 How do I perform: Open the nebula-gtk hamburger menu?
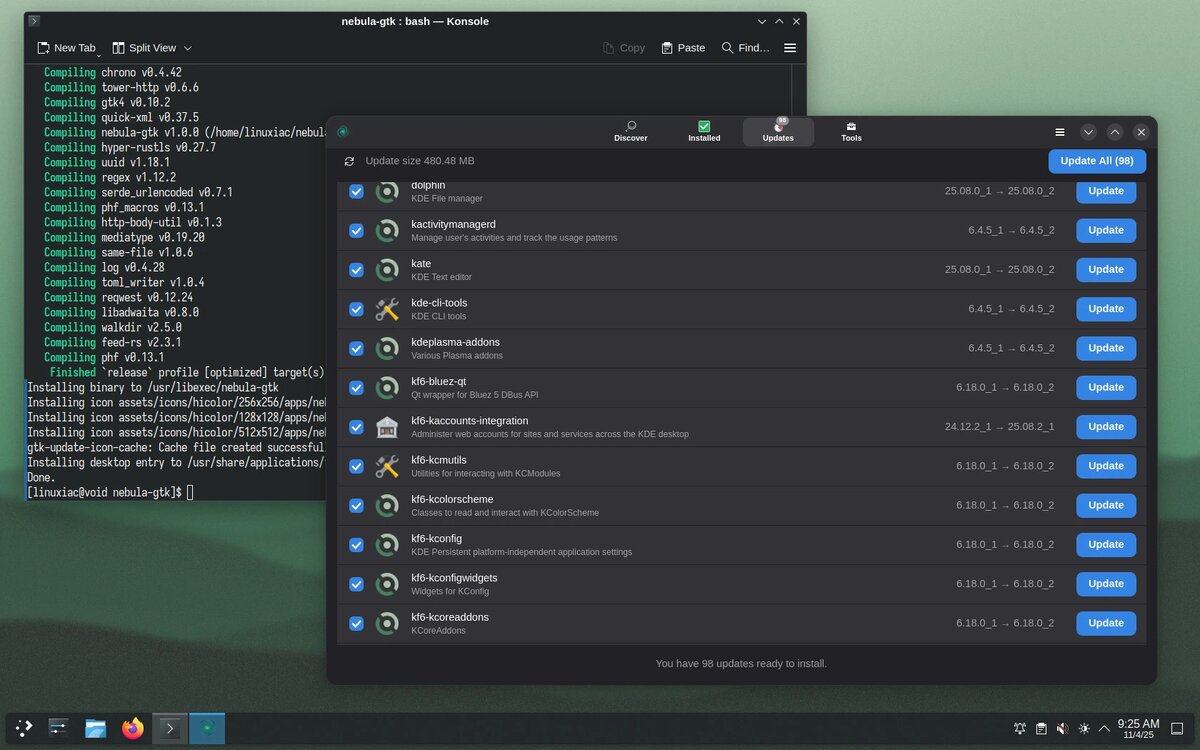1059,131
